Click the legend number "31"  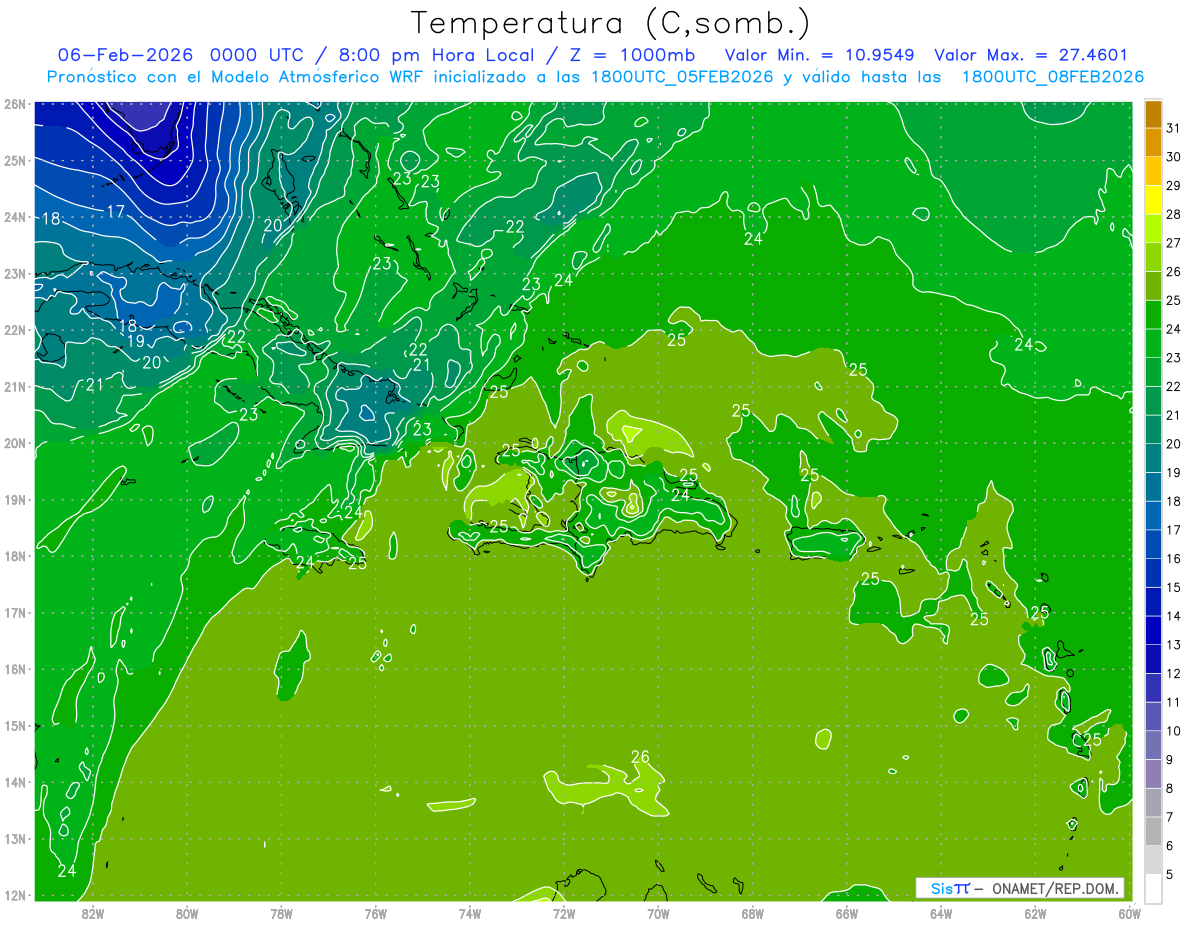(x=1174, y=128)
